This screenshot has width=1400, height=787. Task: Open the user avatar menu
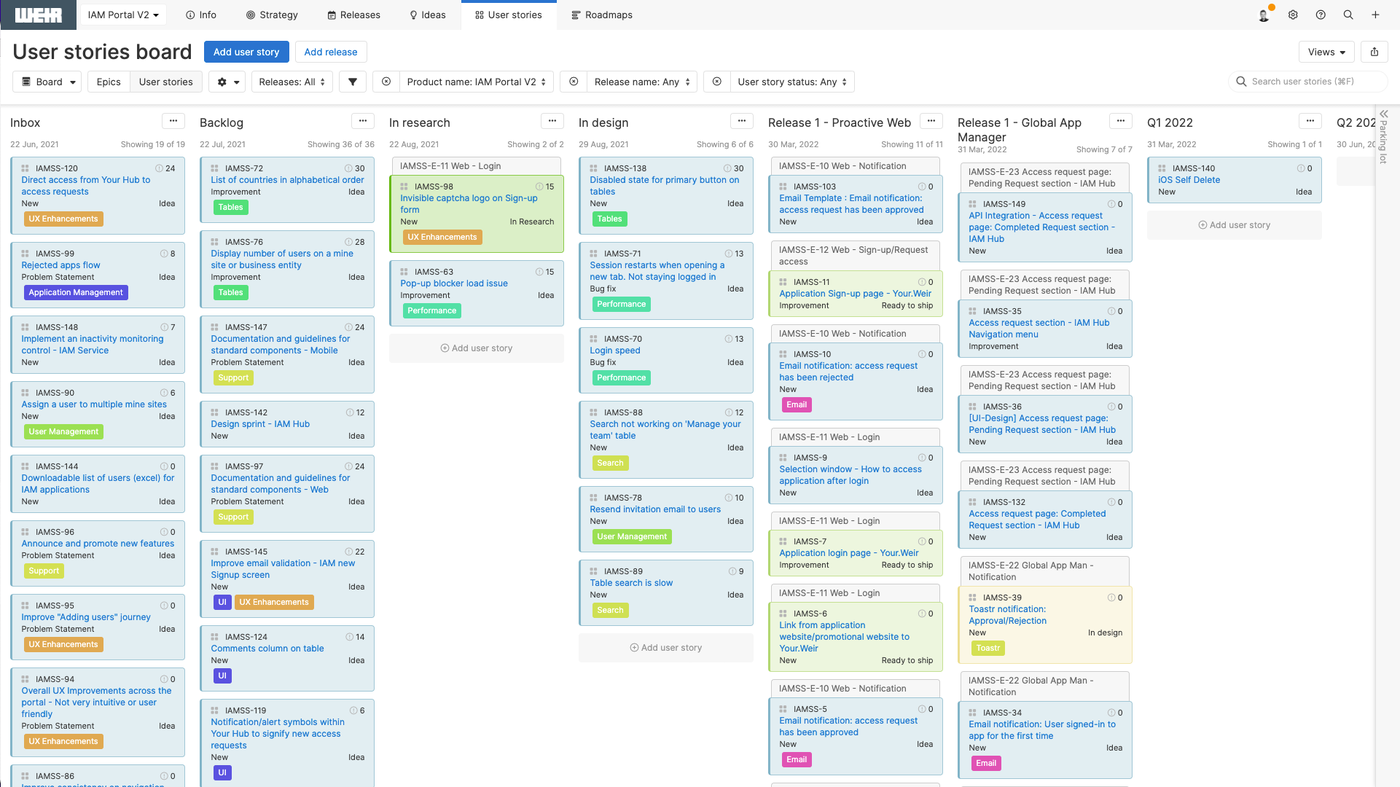(1265, 15)
